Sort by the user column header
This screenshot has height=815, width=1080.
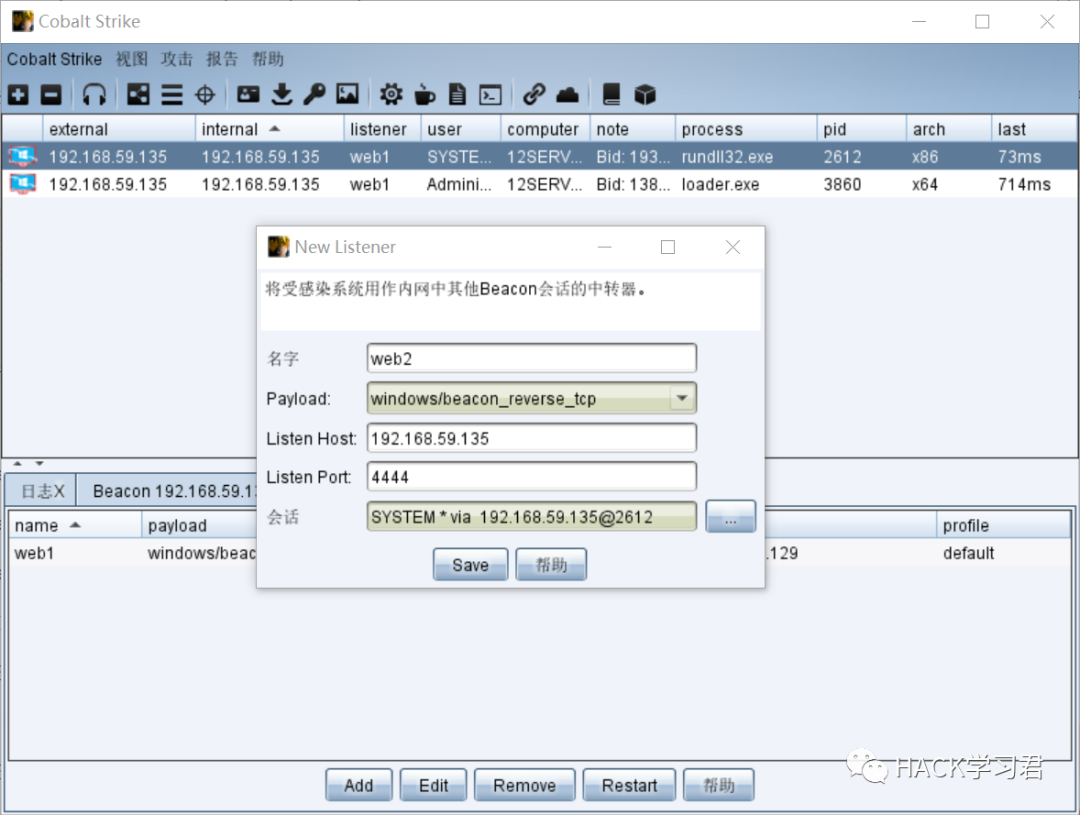461,129
